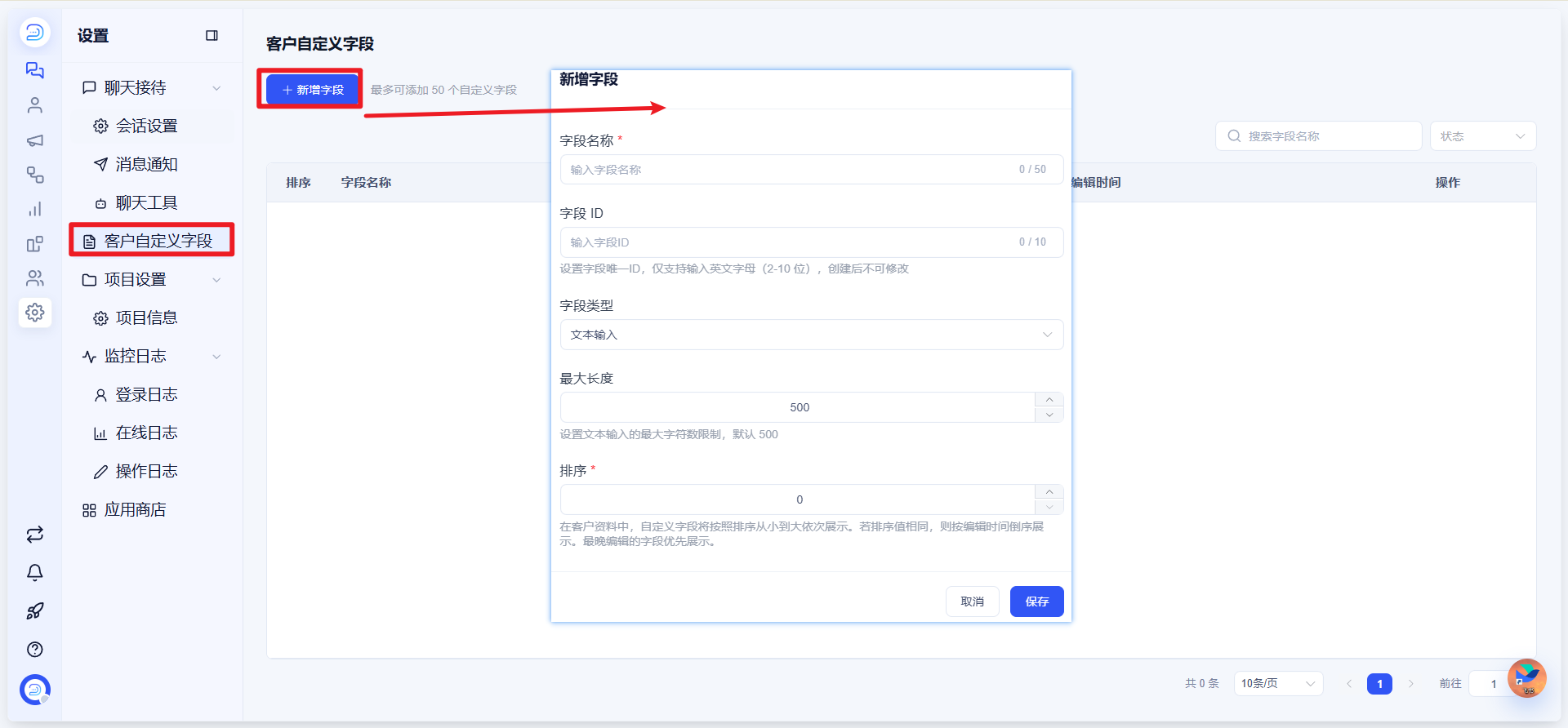Open the 10条/页 page size dropdown
Screen dimensions: 1568x728
click(x=1278, y=683)
